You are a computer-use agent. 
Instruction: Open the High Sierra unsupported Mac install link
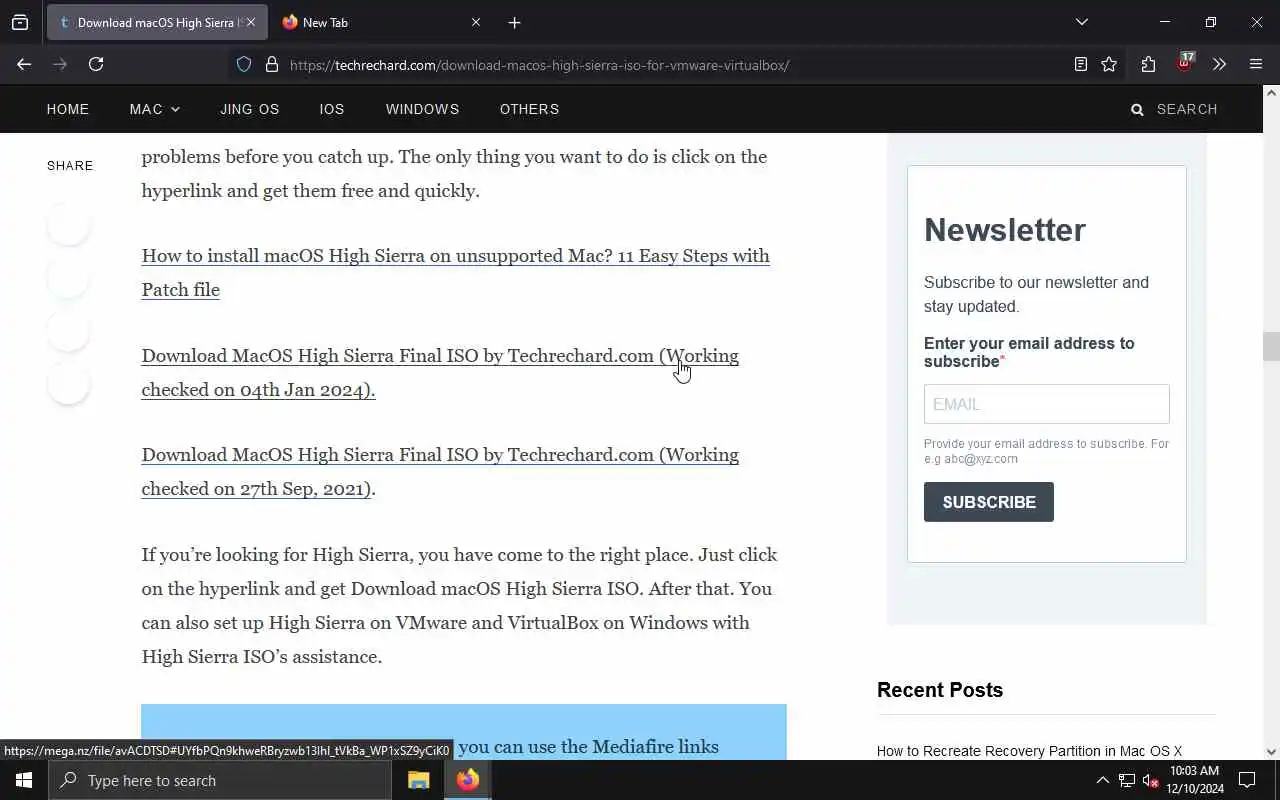click(455, 272)
